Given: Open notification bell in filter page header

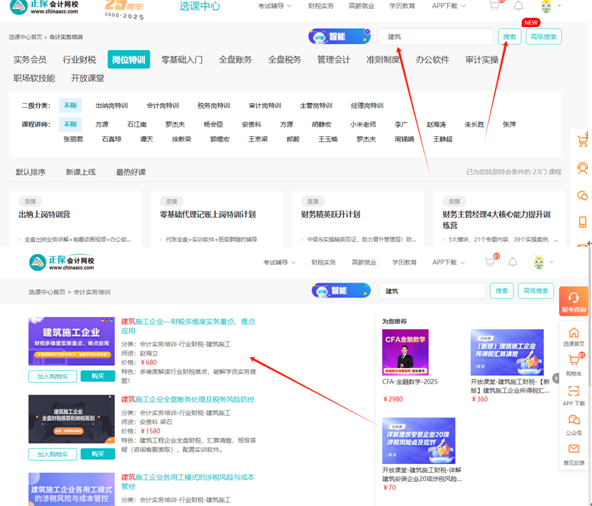Looking at the screenshot, I should point(518,5).
